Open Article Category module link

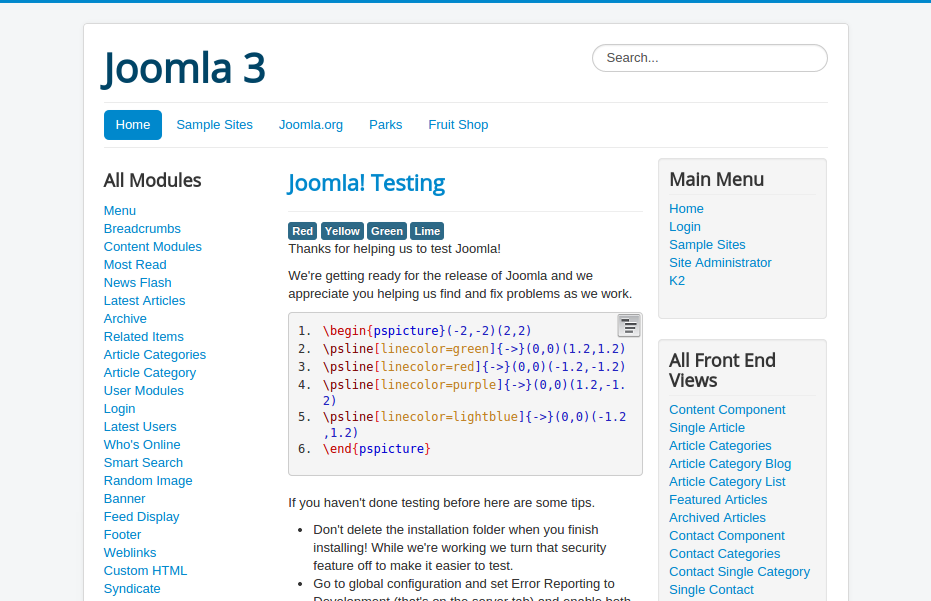click(x=150, y=373)
